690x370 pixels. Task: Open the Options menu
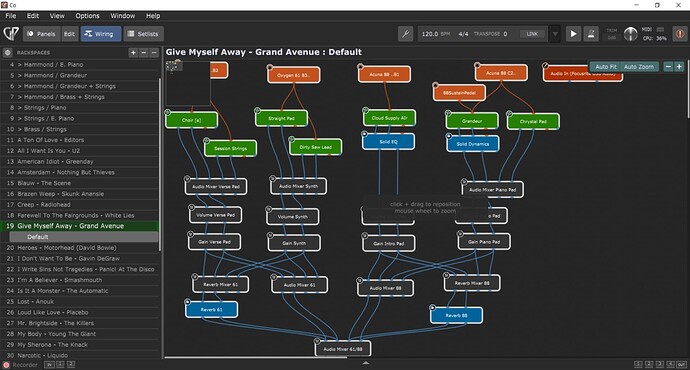pos(87,16)
